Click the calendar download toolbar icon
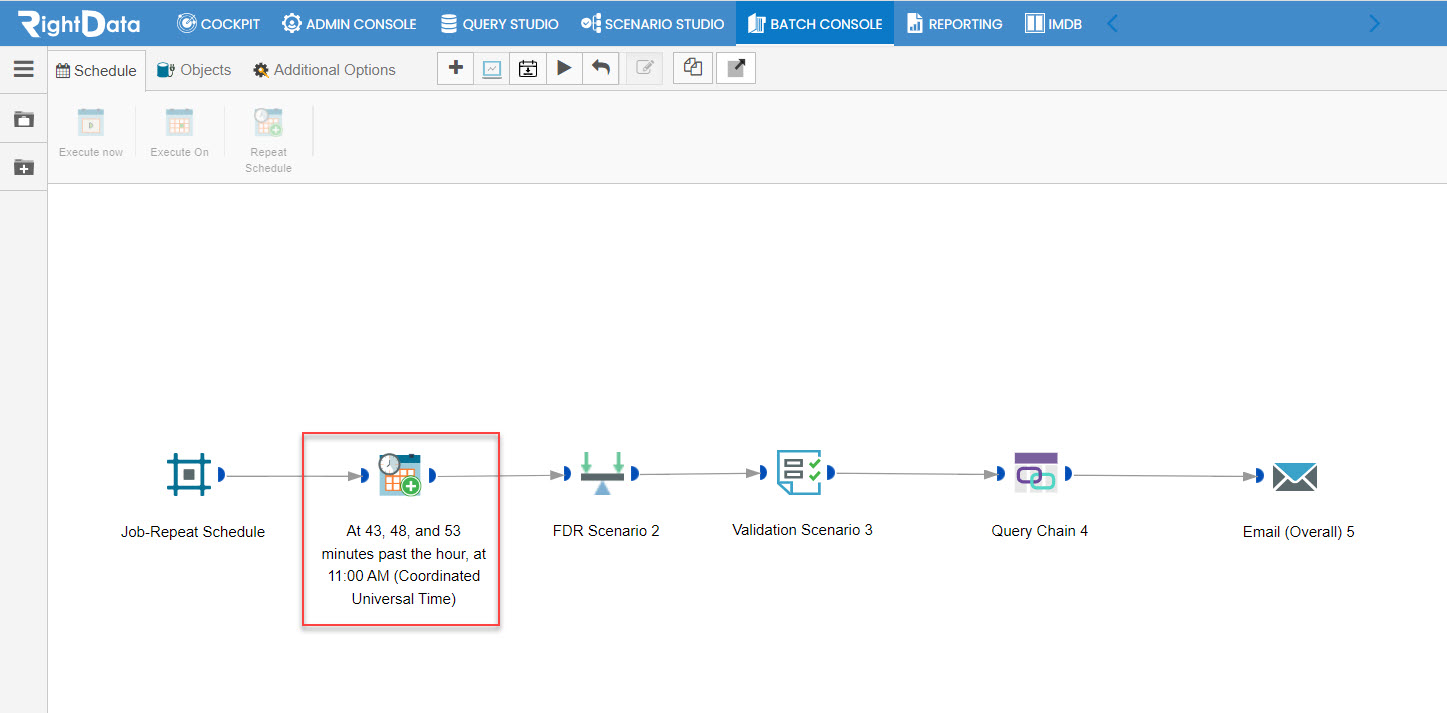 [x=527, y=68]
